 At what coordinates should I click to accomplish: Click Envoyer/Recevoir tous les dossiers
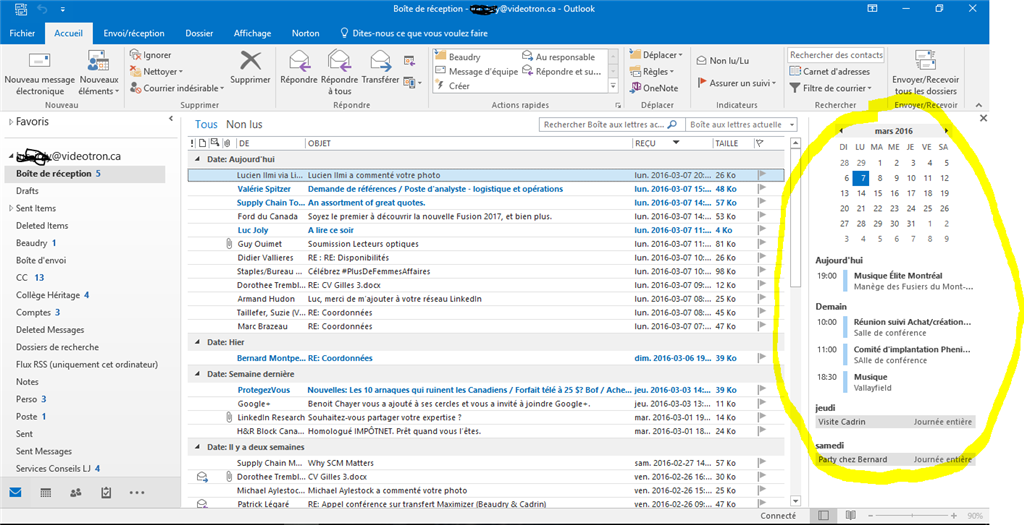pyautogui.click(x=925, y=73)
